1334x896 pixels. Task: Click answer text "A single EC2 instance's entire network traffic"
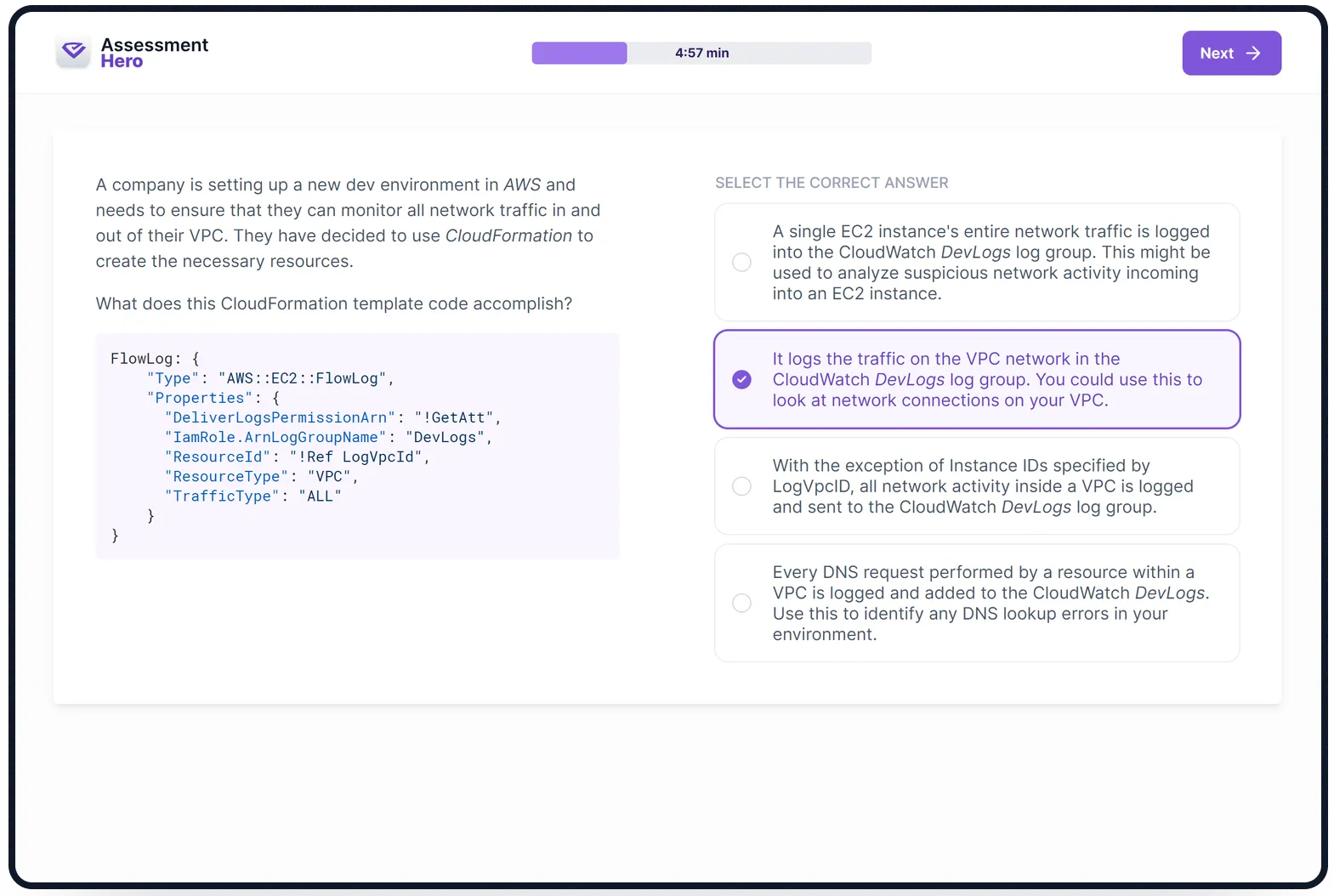991,263
